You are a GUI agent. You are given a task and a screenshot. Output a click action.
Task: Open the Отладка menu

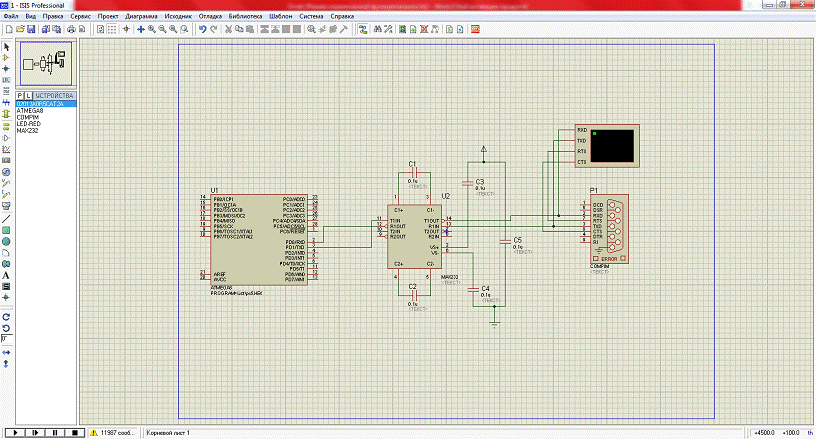[x=209, y=18]
